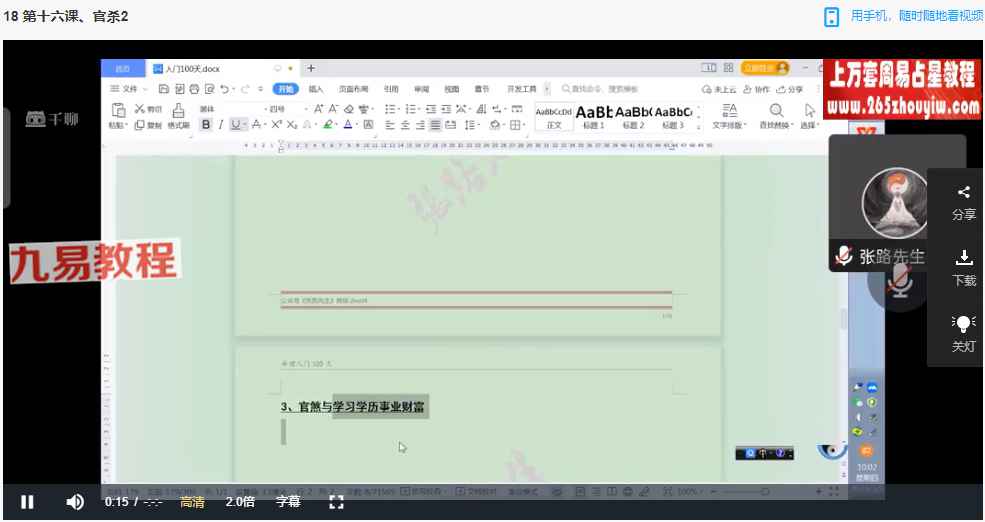The height and width of the screenshot is (522, 985).
Task: Pause the video playback
Action: 27,502
